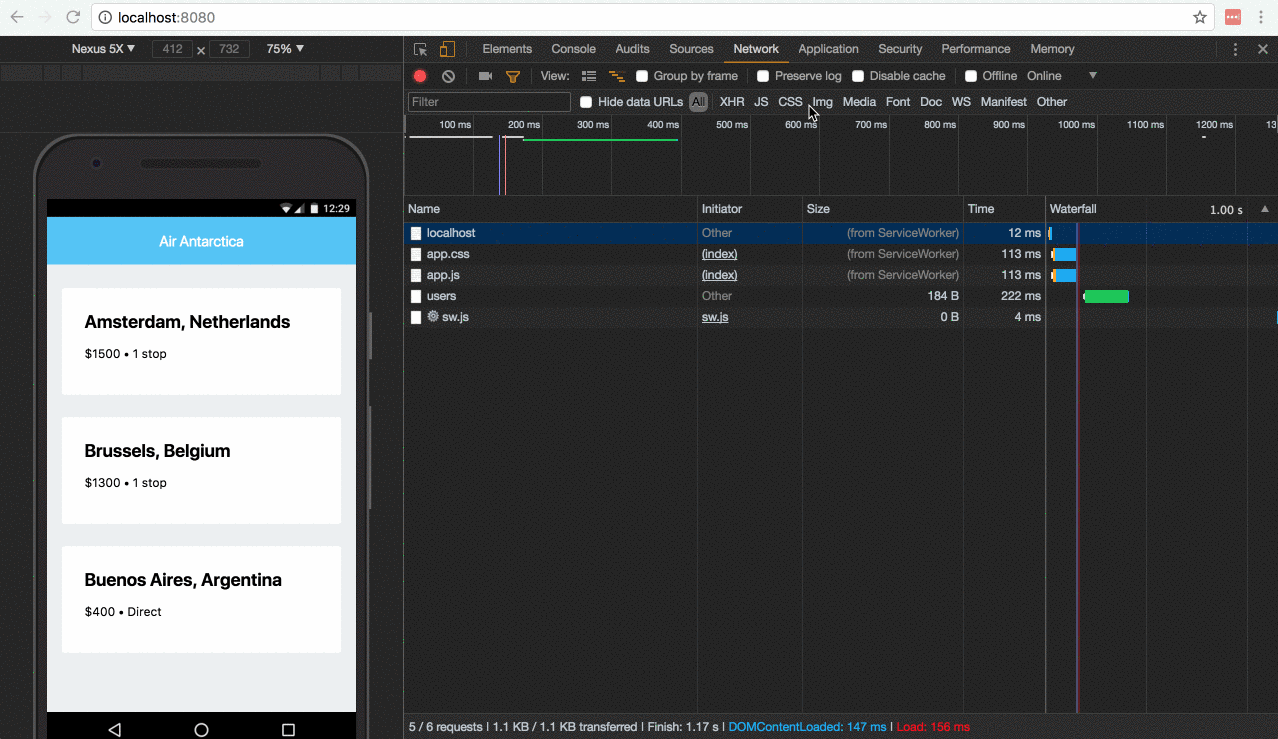
Task: Check Disable cache option
Action: [x=858, y=76]
